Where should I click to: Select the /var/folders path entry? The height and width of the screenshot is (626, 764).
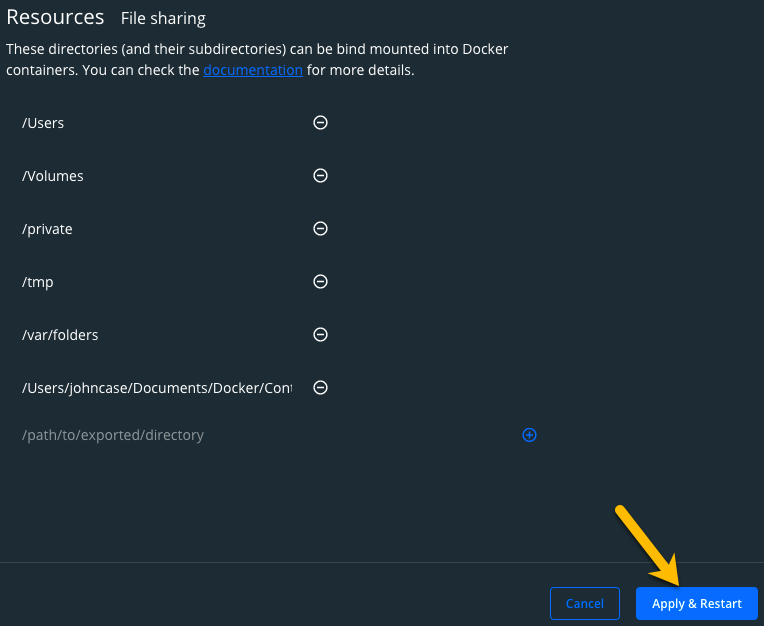(x=60, y=335)
